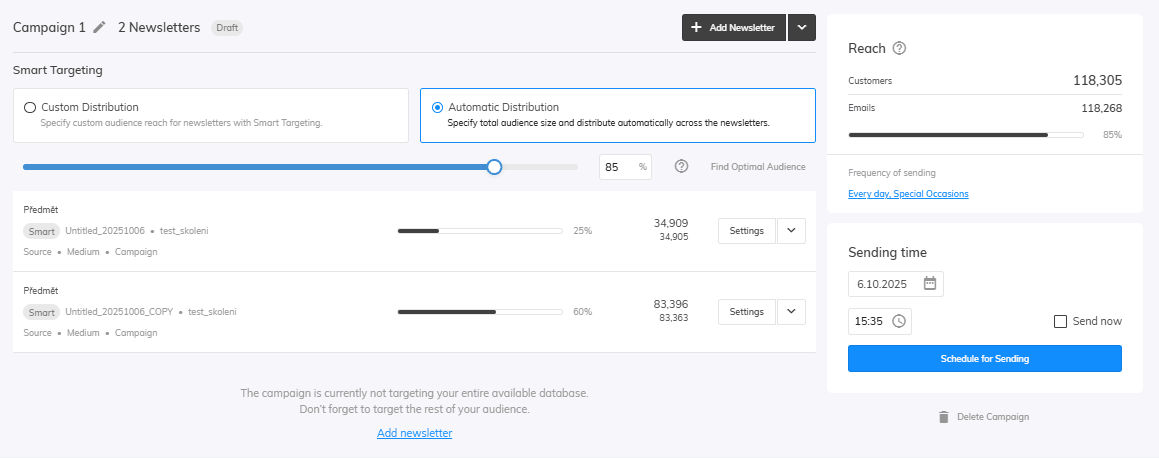Screen dimensions: 1159x458
Task: Open the calendar icon in the date field
Action: point(929,283)
